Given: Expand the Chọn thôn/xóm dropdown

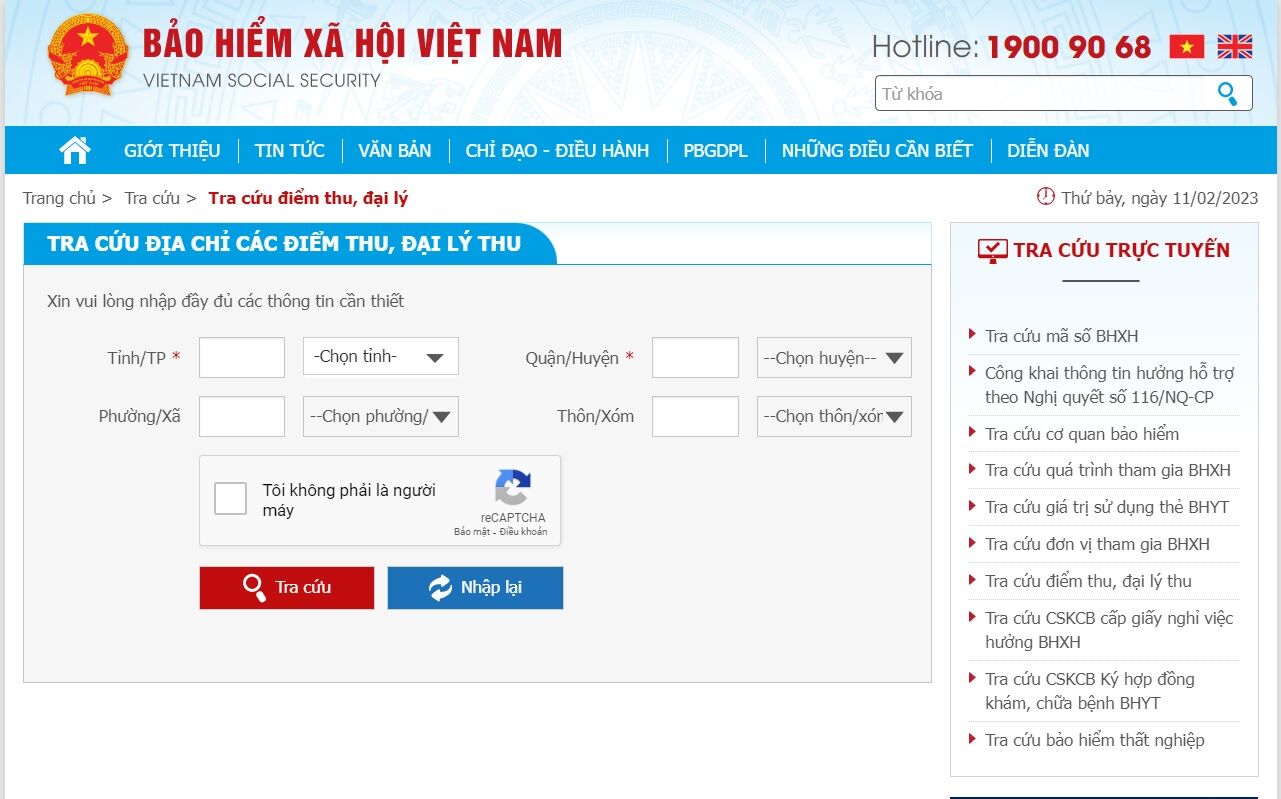Looking at the screenshot, I should click(834, 417).
